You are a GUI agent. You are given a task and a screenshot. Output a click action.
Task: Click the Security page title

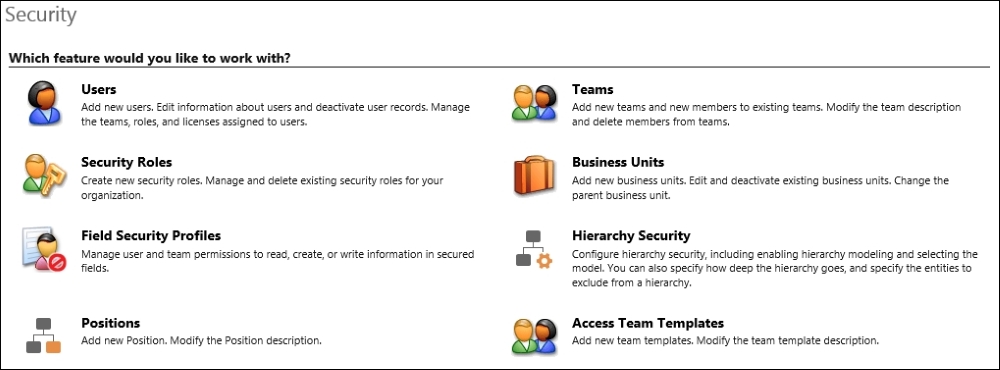pyautogui.click(x=41, y=15)
